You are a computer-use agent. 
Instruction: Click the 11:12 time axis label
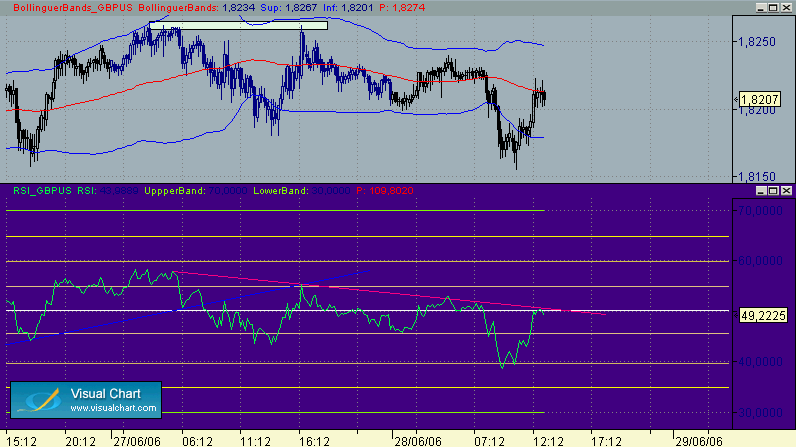[x=255, y=441]
